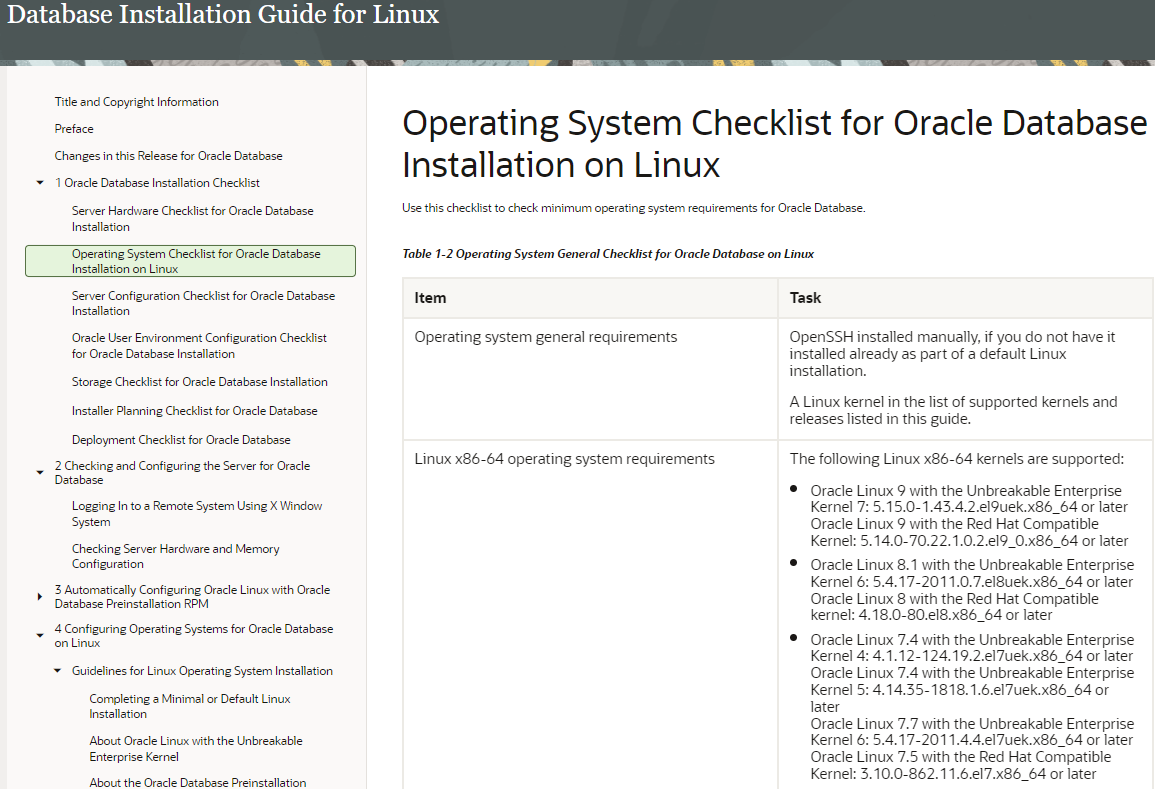Open About the Oracle Database Preinstallation entry
1155x789 pixels.
point(197,782)
